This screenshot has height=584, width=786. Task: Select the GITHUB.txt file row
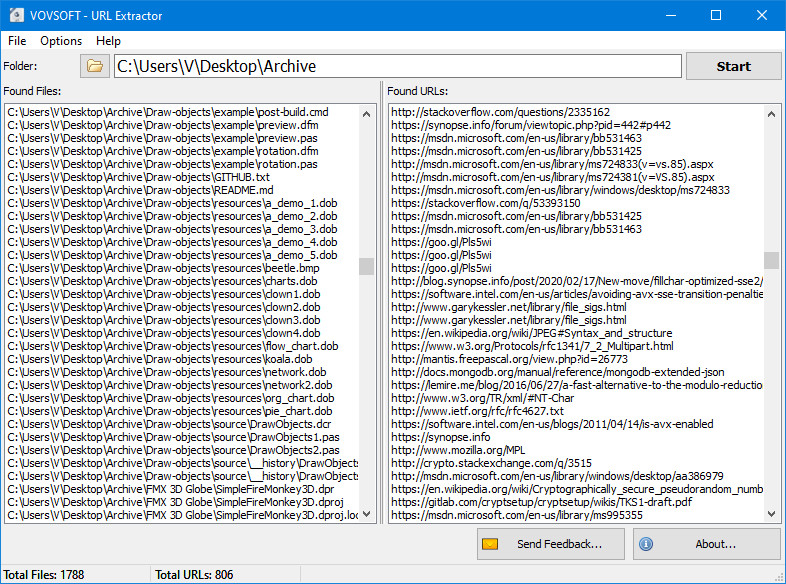click(182, 177)
